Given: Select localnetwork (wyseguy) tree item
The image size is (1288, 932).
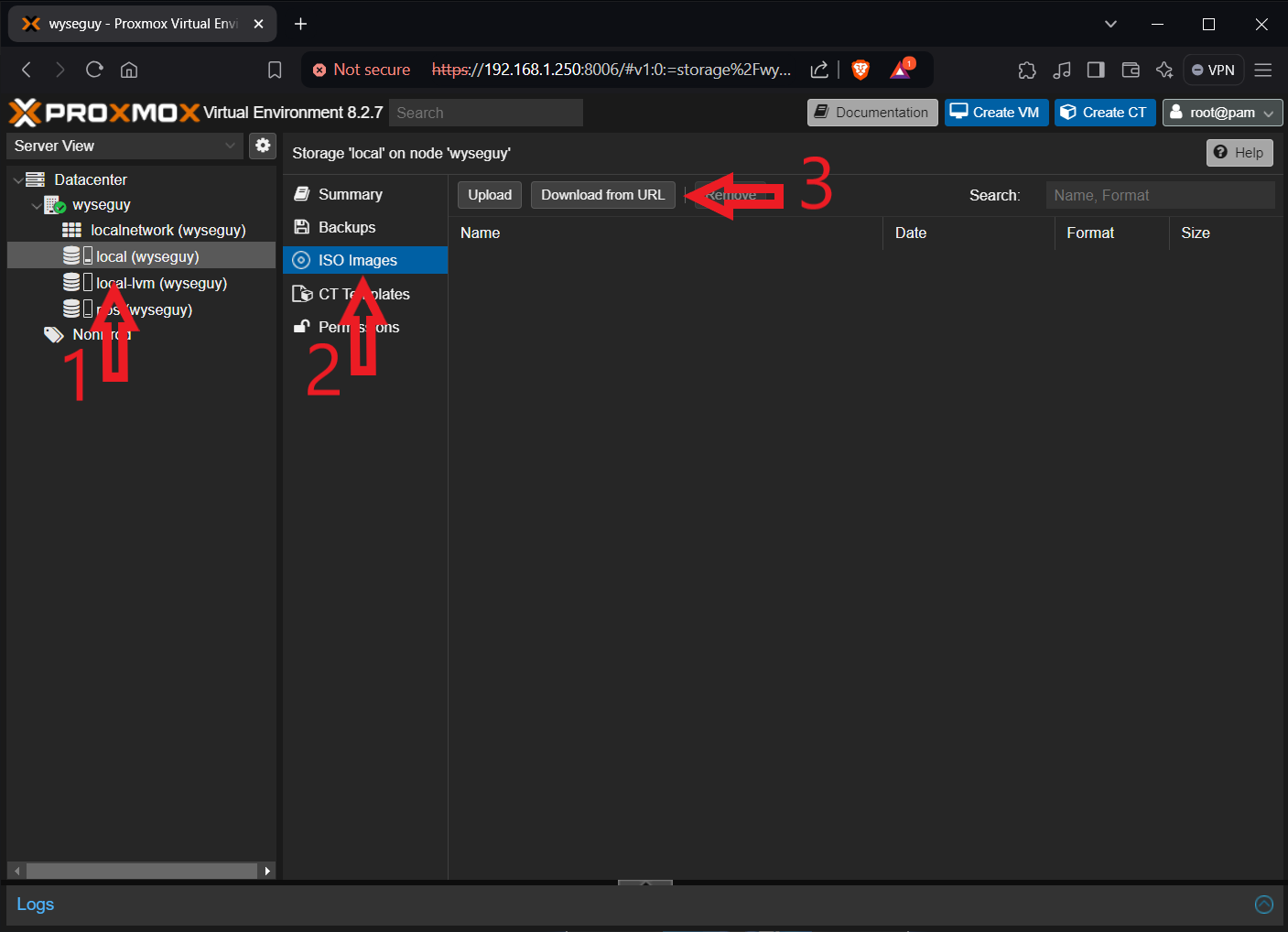Looking at the screenshot, I should click(x=168, y=230).
